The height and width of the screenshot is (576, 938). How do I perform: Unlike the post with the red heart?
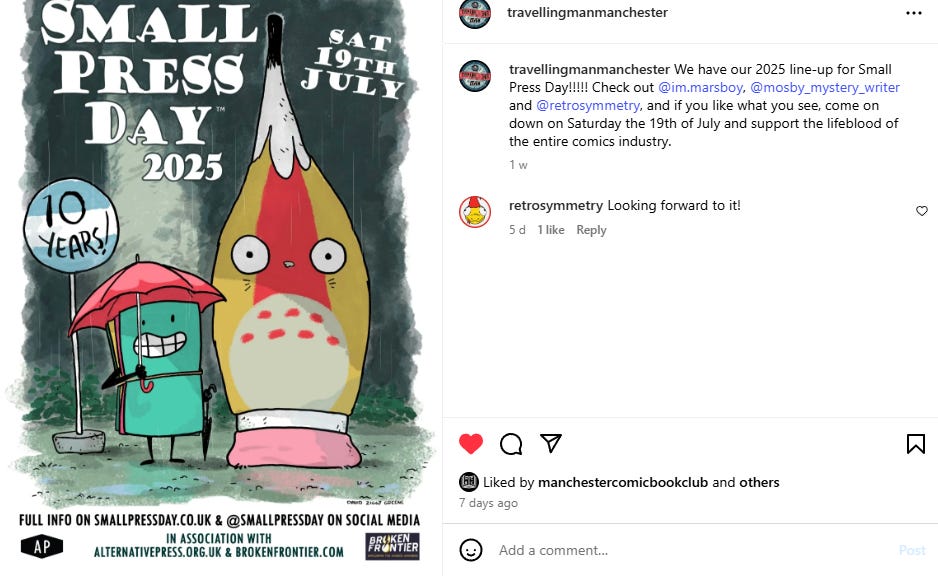coord(471,443)
